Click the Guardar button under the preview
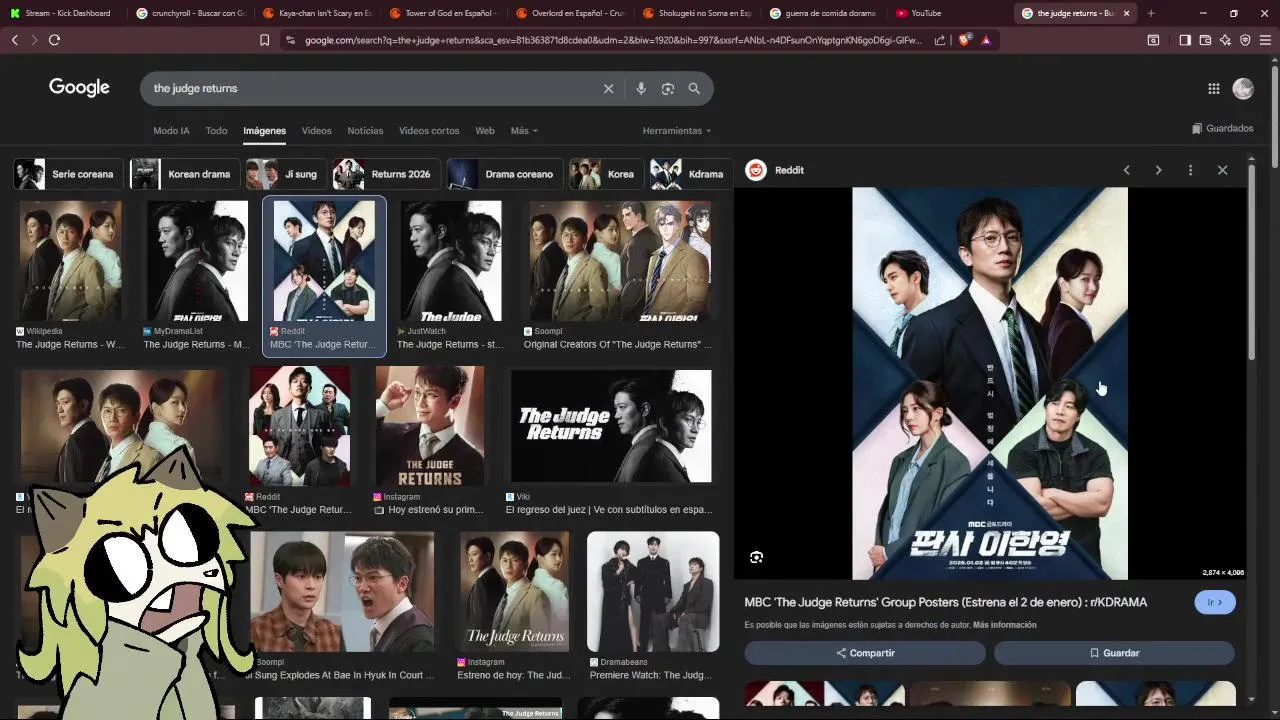 (x=1114, y=653)
